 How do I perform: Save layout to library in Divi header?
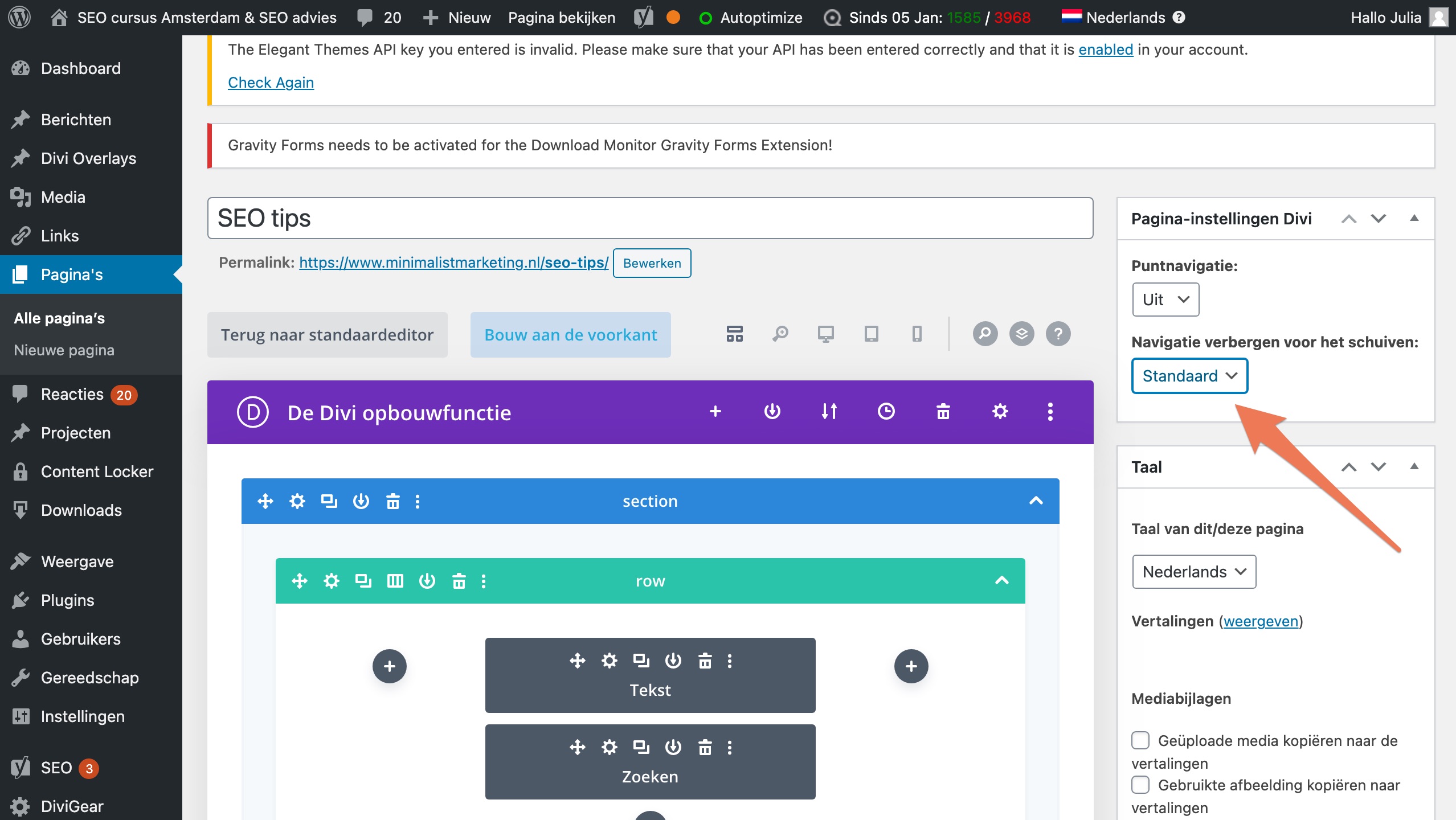coord(772,411)
